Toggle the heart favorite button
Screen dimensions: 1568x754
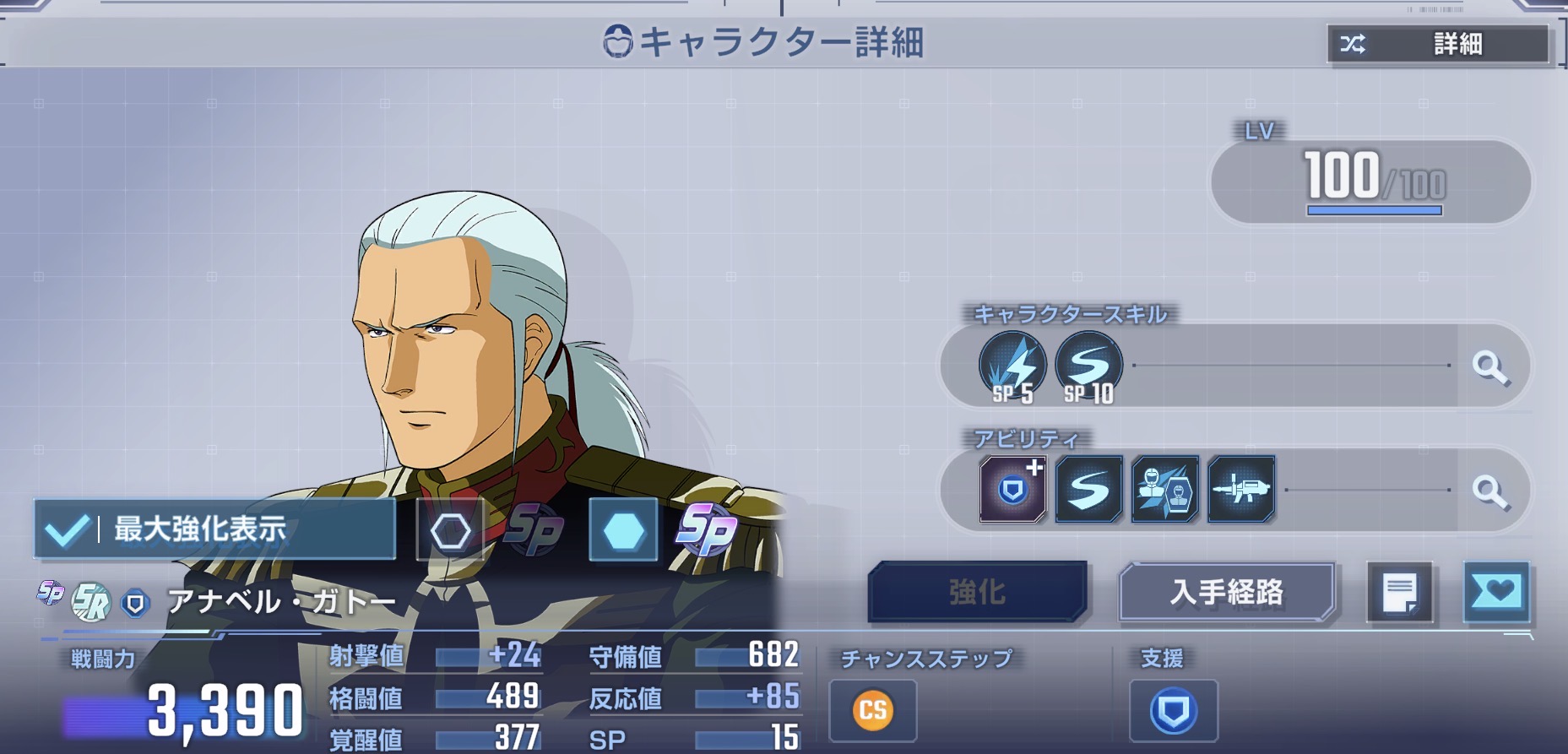click(x=1496, y=592)
